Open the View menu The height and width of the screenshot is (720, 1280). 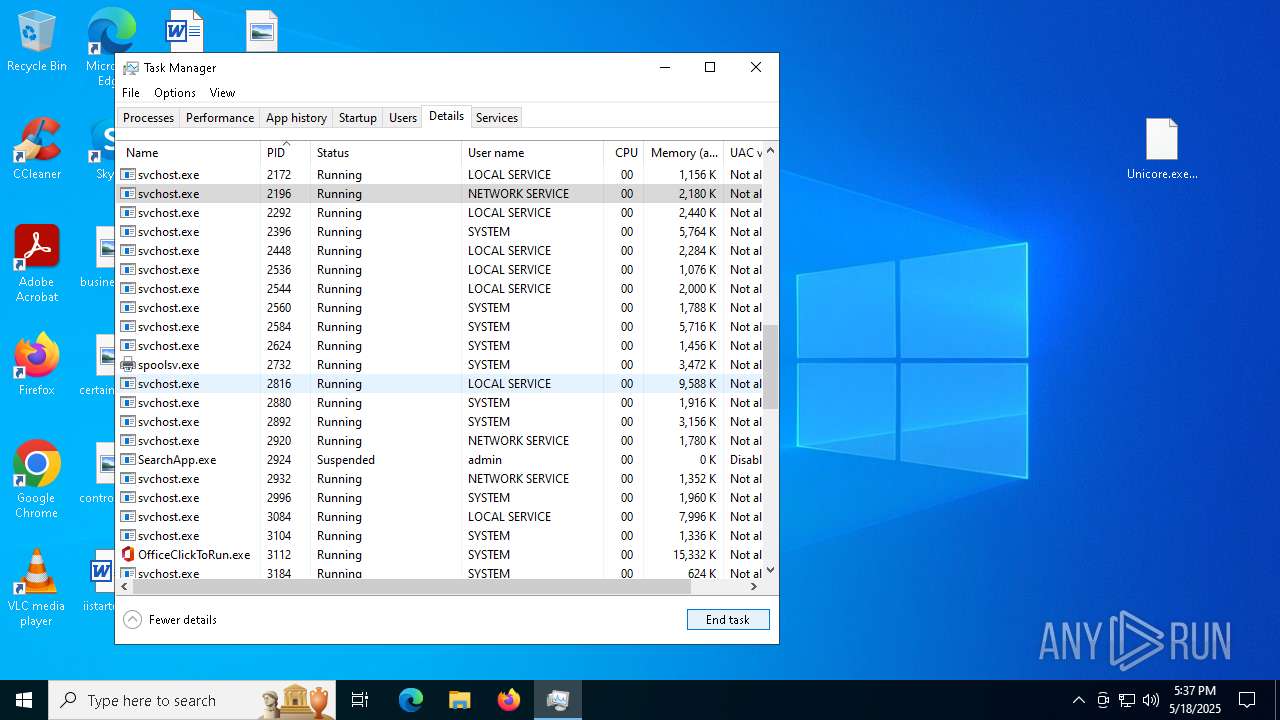click(222, 93)
